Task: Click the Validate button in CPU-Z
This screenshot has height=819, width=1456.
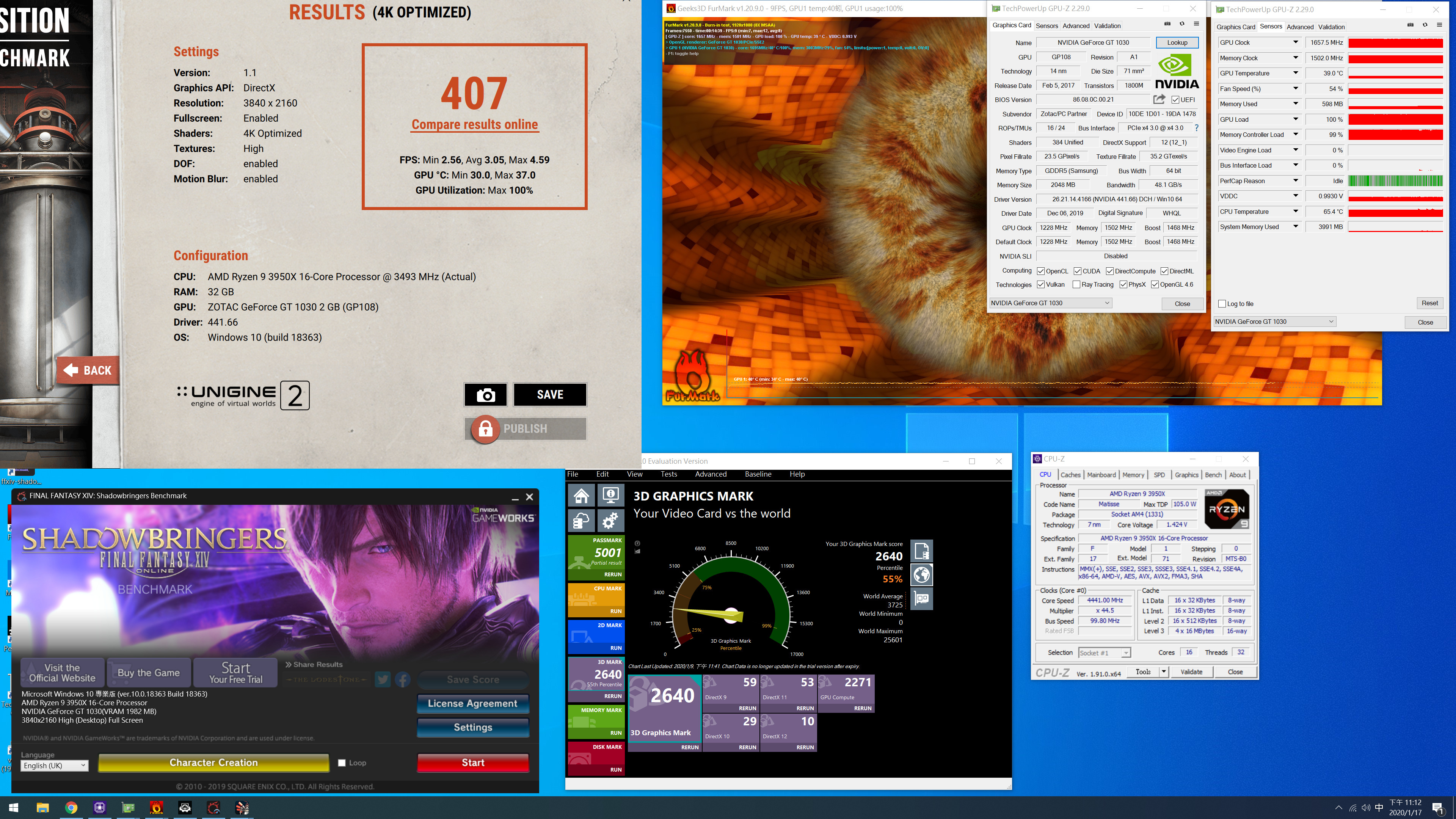Action: coord(1191,672)
